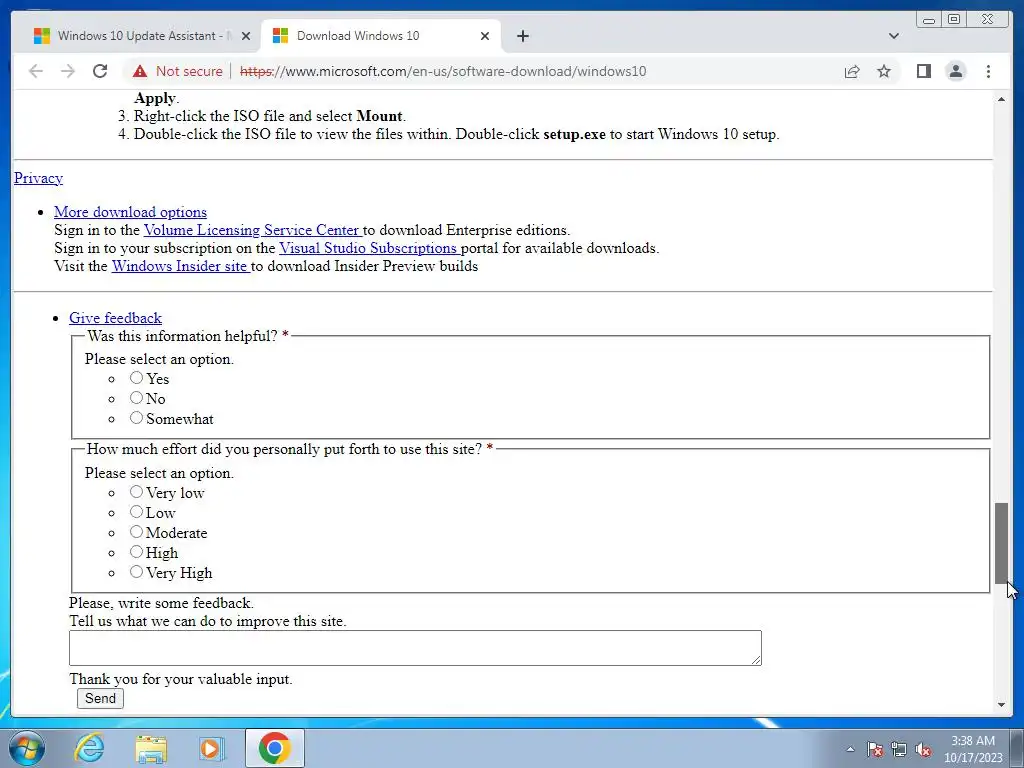Launch Internet Explorer from the taskbar

[x=89, y=748]
